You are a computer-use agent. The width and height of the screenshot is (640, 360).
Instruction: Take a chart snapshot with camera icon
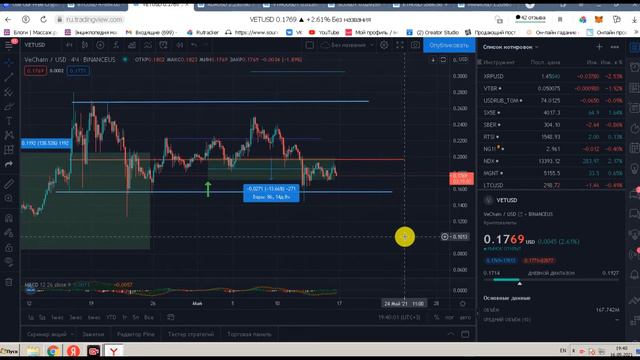(415, 45)
